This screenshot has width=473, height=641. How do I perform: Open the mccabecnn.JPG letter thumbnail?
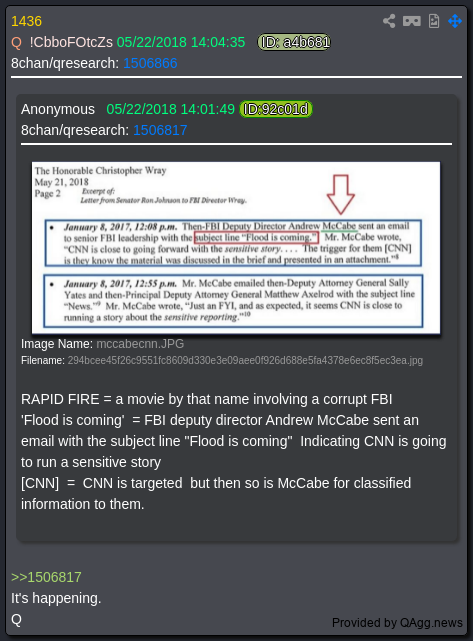(236, 248)
